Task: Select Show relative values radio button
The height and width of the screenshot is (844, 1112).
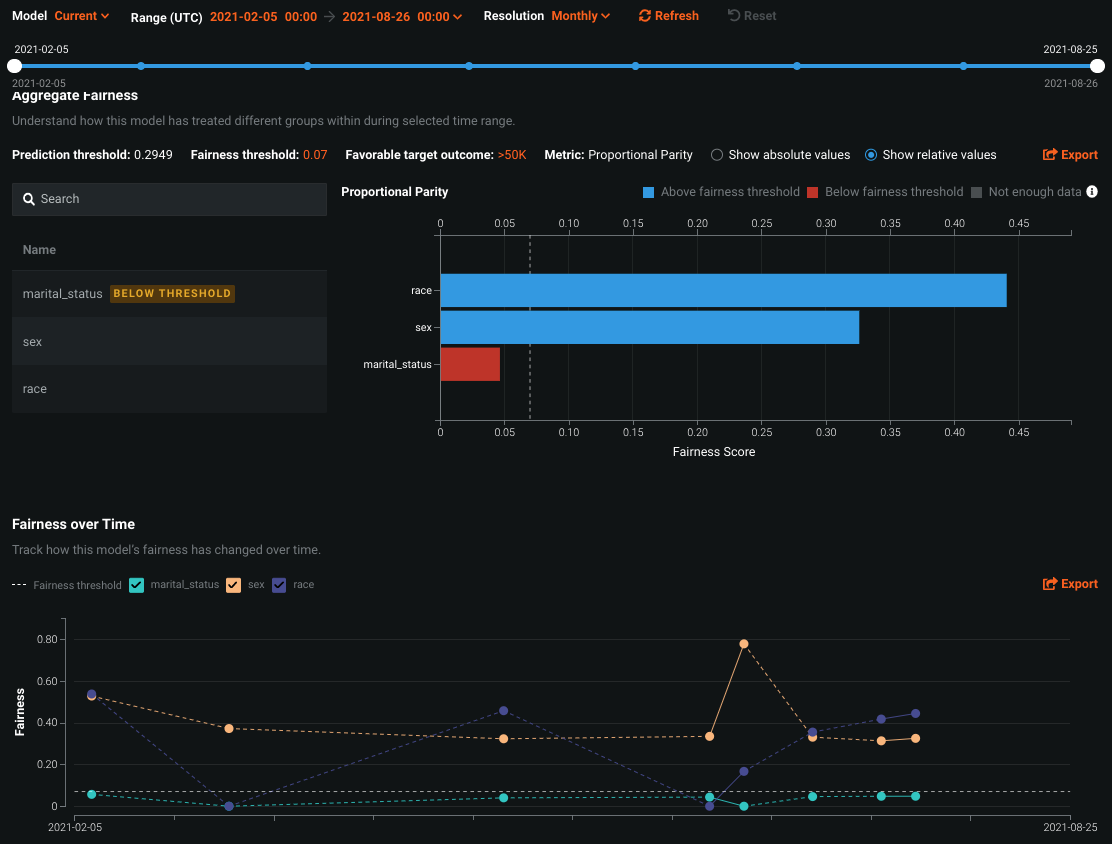Action: click(871, 155)
